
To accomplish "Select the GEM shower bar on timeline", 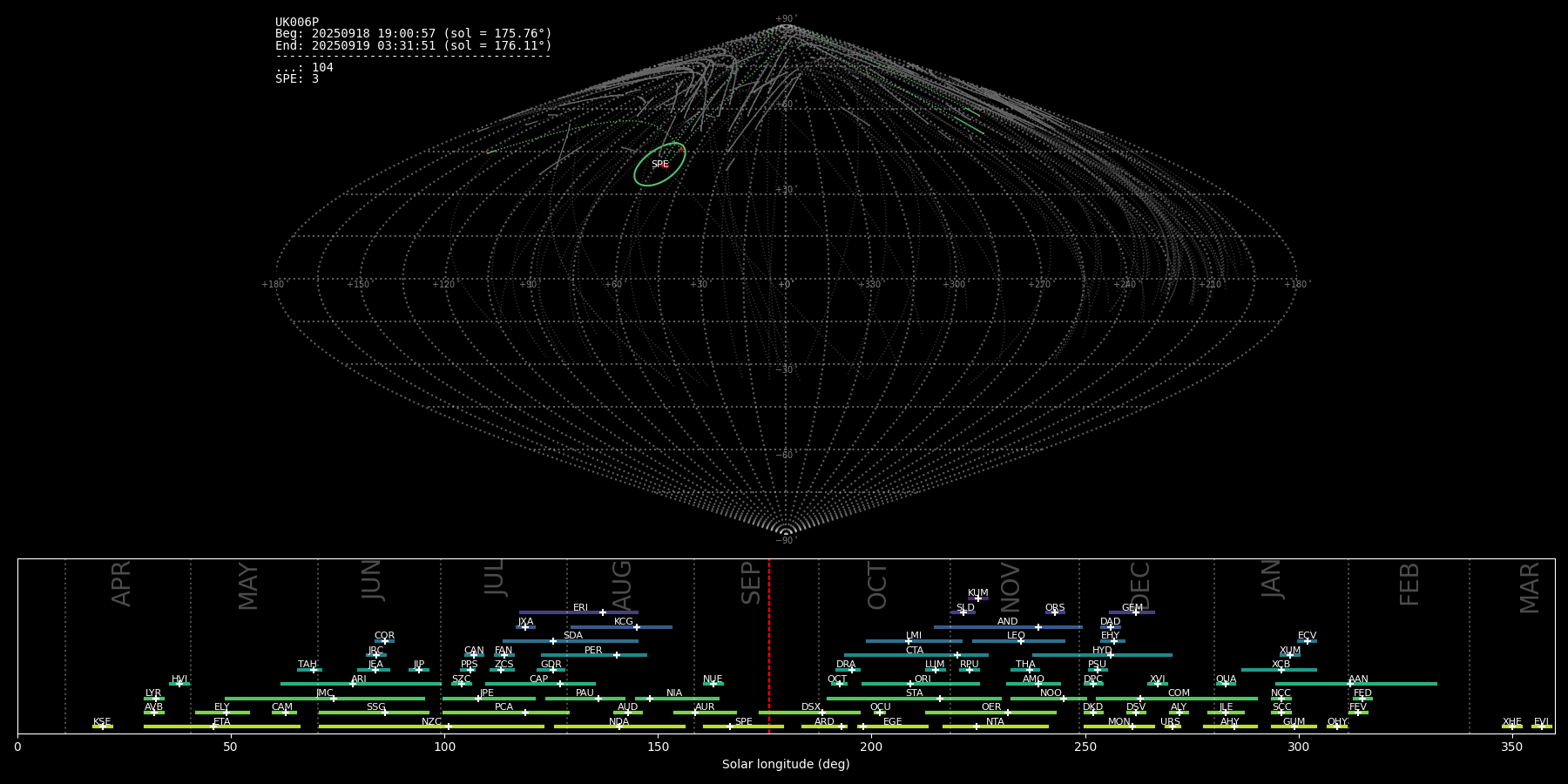I will point(1132,612).
